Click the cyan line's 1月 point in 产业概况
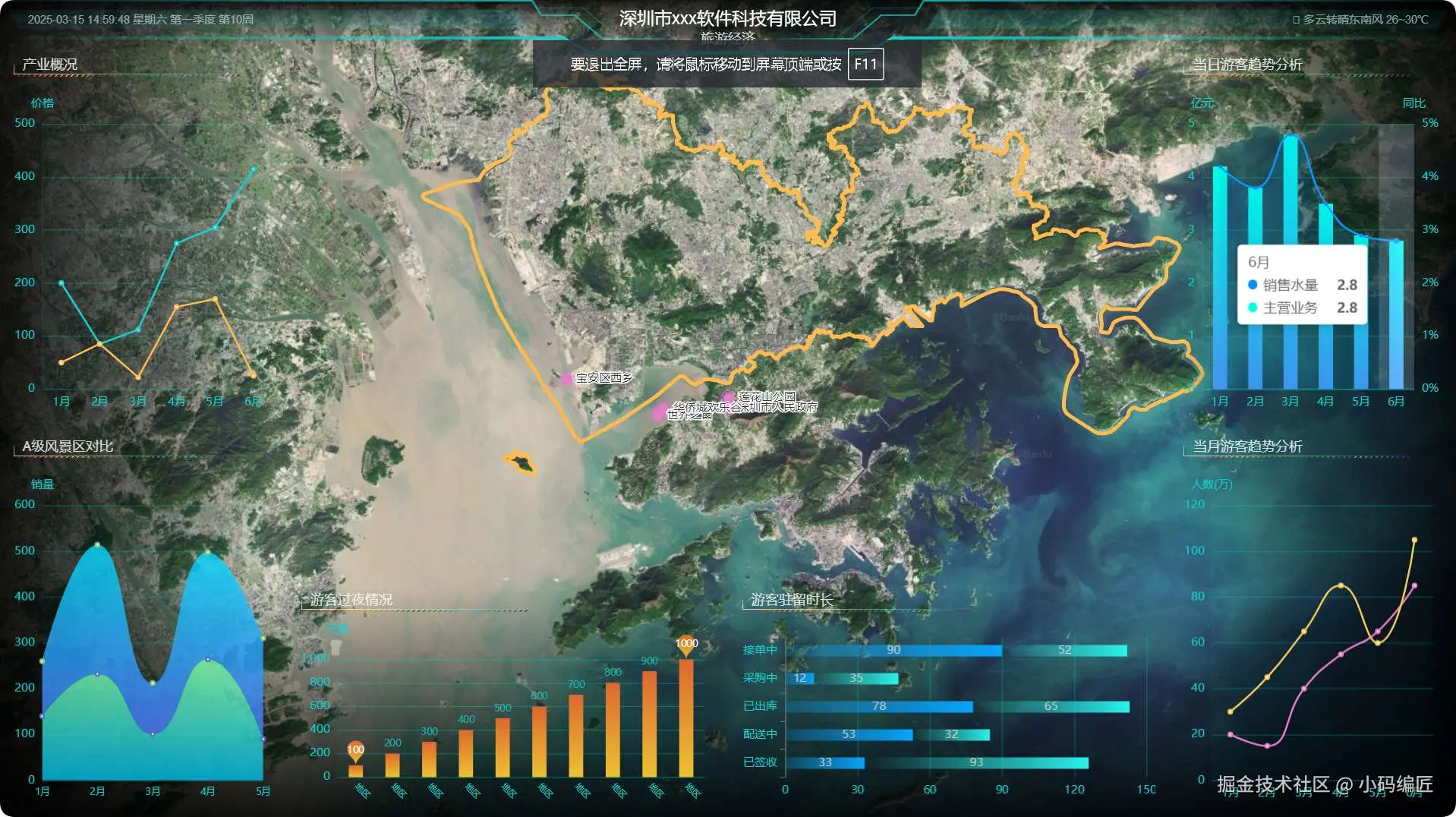This screenshot has height=817, width=1456. (61, 283)
